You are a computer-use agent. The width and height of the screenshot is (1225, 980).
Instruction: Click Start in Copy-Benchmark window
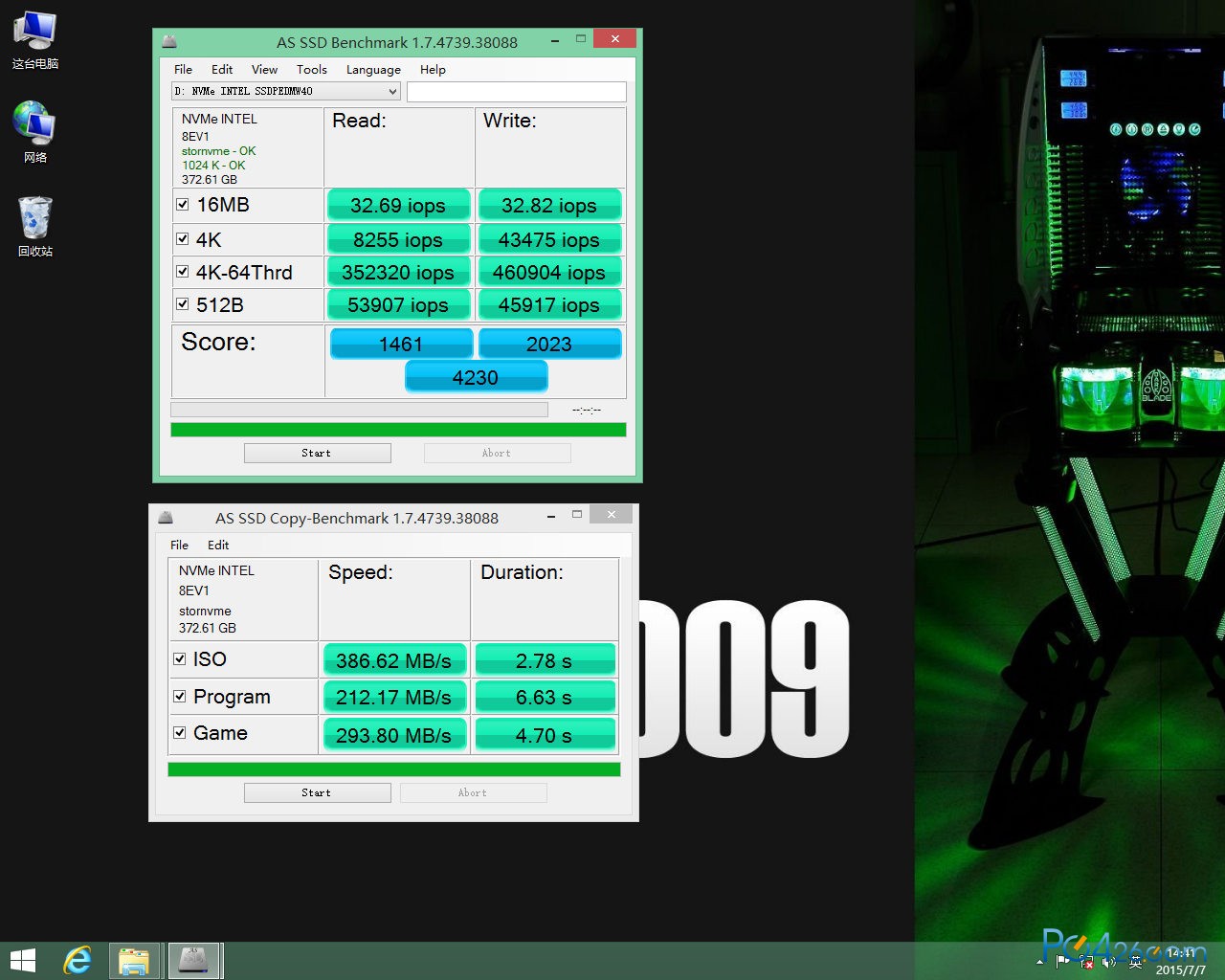317,792
